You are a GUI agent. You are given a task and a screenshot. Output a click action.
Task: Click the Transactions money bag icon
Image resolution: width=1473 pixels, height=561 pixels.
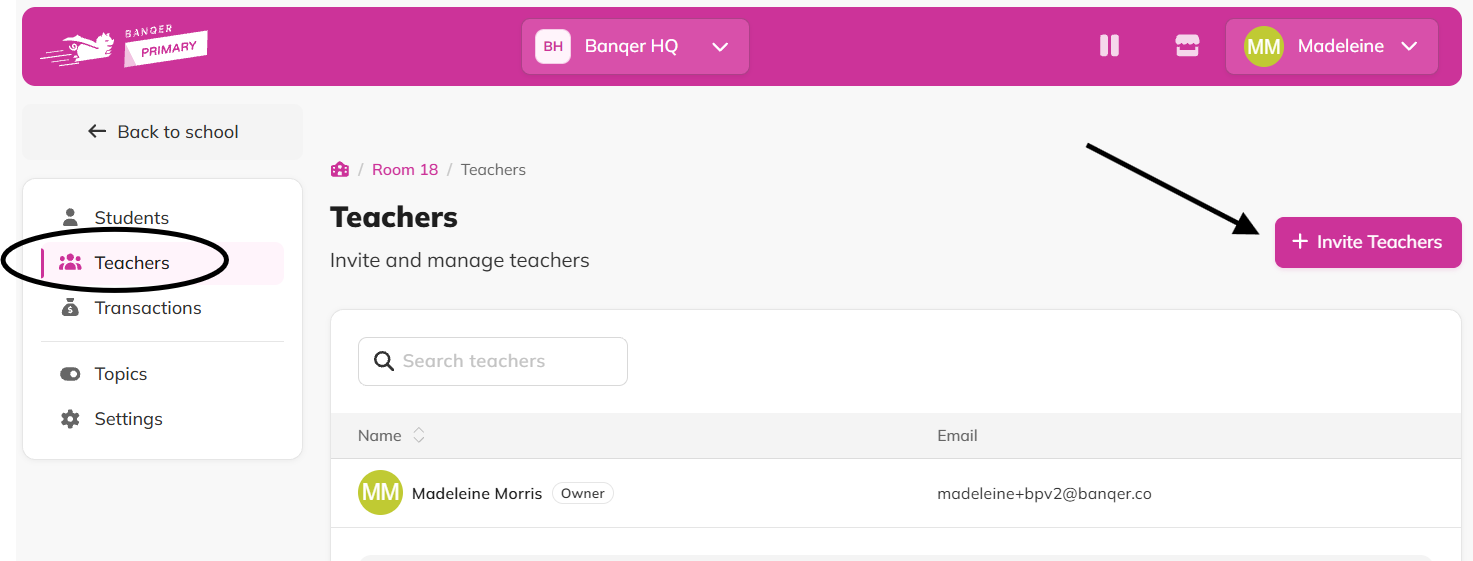[x=70, y=308]
